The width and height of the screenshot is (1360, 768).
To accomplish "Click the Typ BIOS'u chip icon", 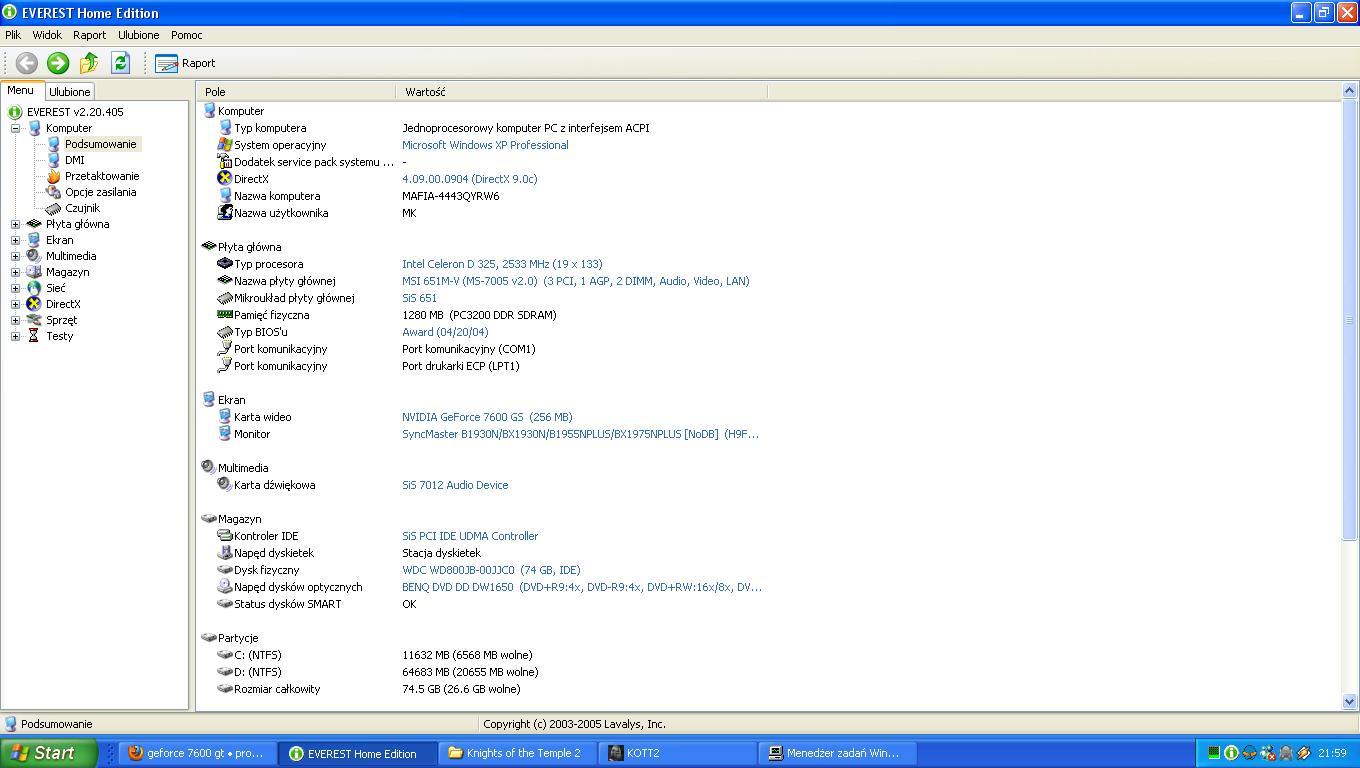I will click(225, 332).
